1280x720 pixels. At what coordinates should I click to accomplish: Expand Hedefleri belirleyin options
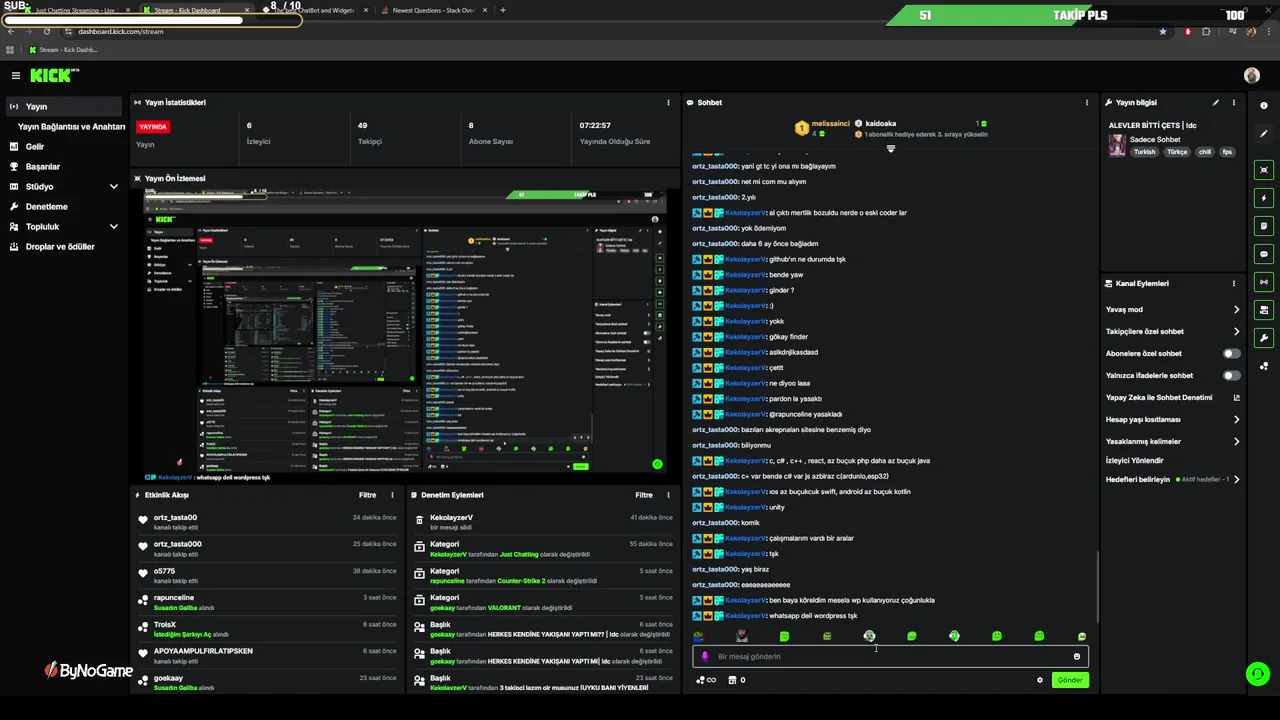tap(1237, 479)
